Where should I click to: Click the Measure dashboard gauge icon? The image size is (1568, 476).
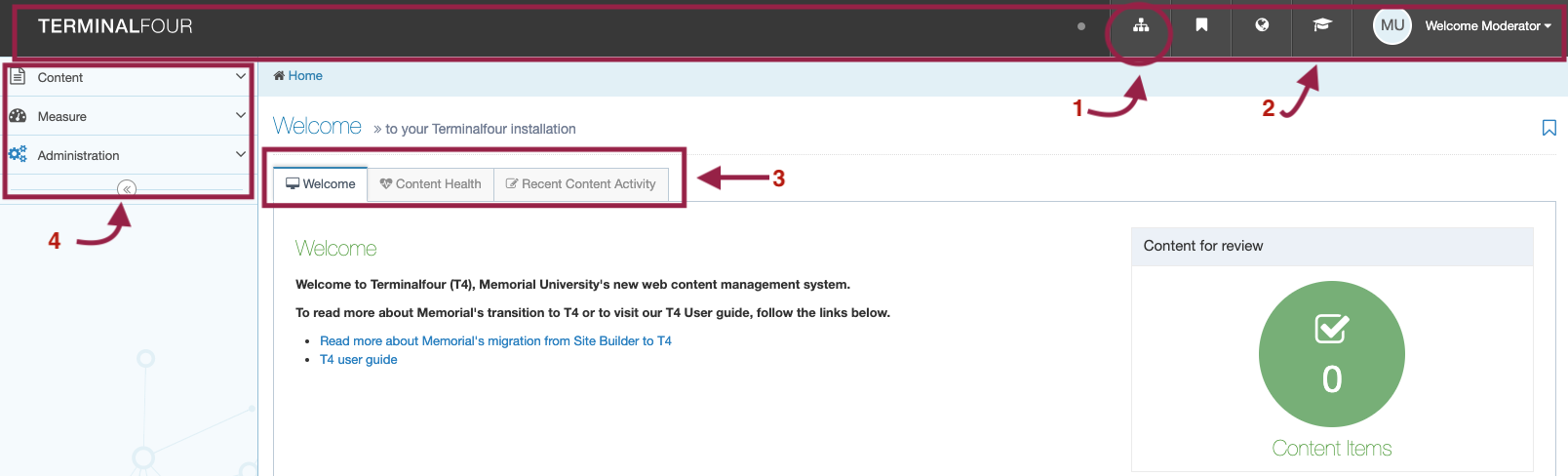[x=18, y=115]
